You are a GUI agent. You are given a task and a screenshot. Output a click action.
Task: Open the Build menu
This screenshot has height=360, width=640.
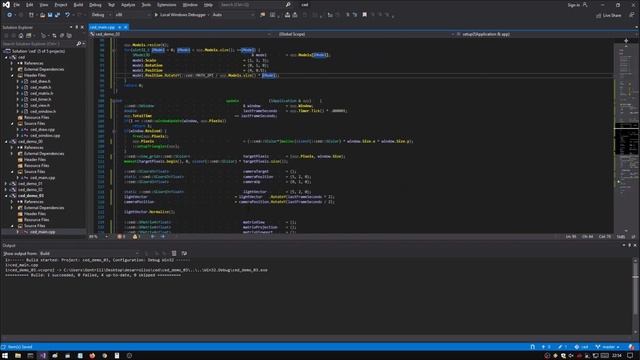(78, 5)
